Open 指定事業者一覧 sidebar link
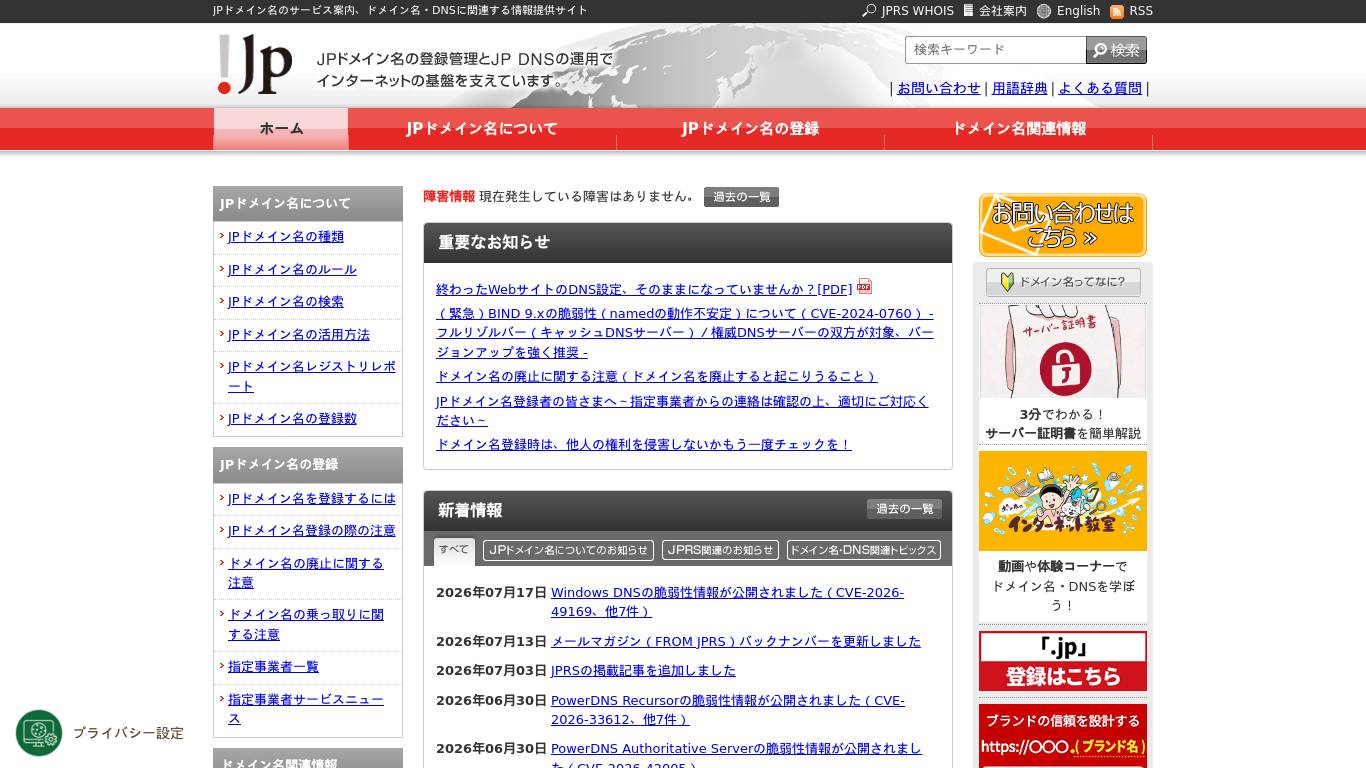The image size is (1366, 768). [273, 667]
